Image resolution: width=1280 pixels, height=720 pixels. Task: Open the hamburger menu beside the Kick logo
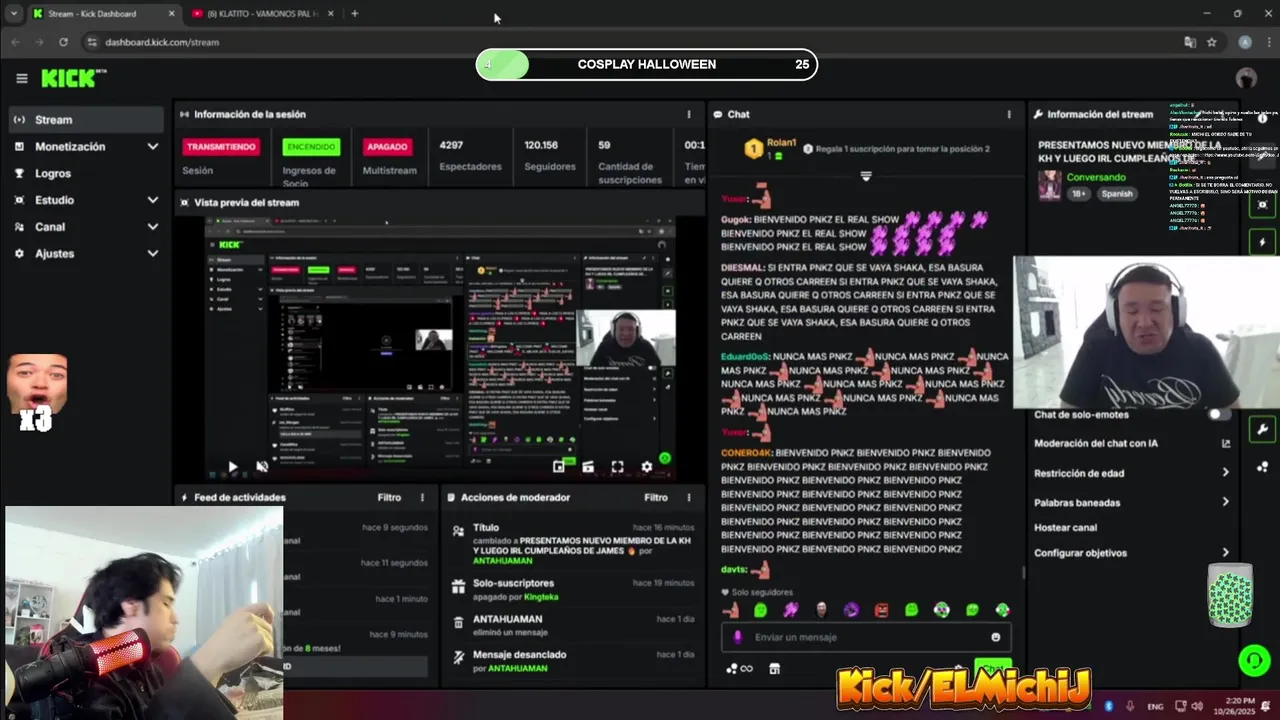(x=21, y=78)
